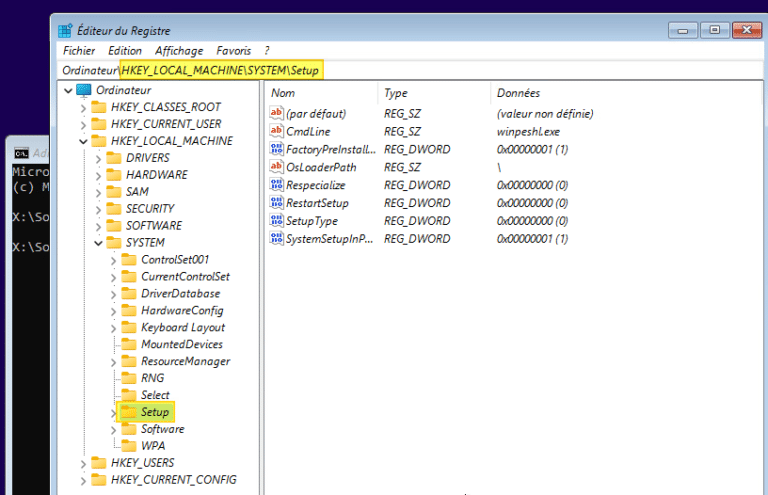Select the SetupType DWORD value icon
768x495 pixels.
coord(277,221)
